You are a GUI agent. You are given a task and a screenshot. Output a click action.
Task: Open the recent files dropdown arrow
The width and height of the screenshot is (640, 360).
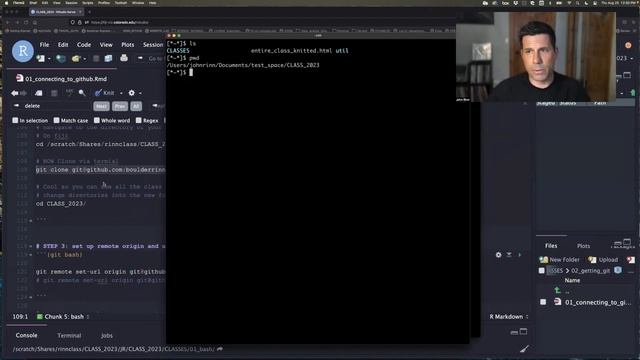click(84, 59)
